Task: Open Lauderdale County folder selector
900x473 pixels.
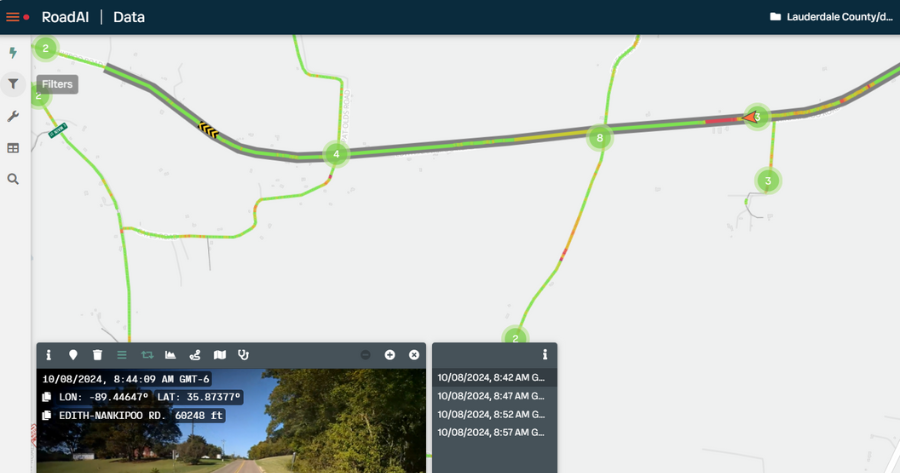Action: (x=831, y=17)
